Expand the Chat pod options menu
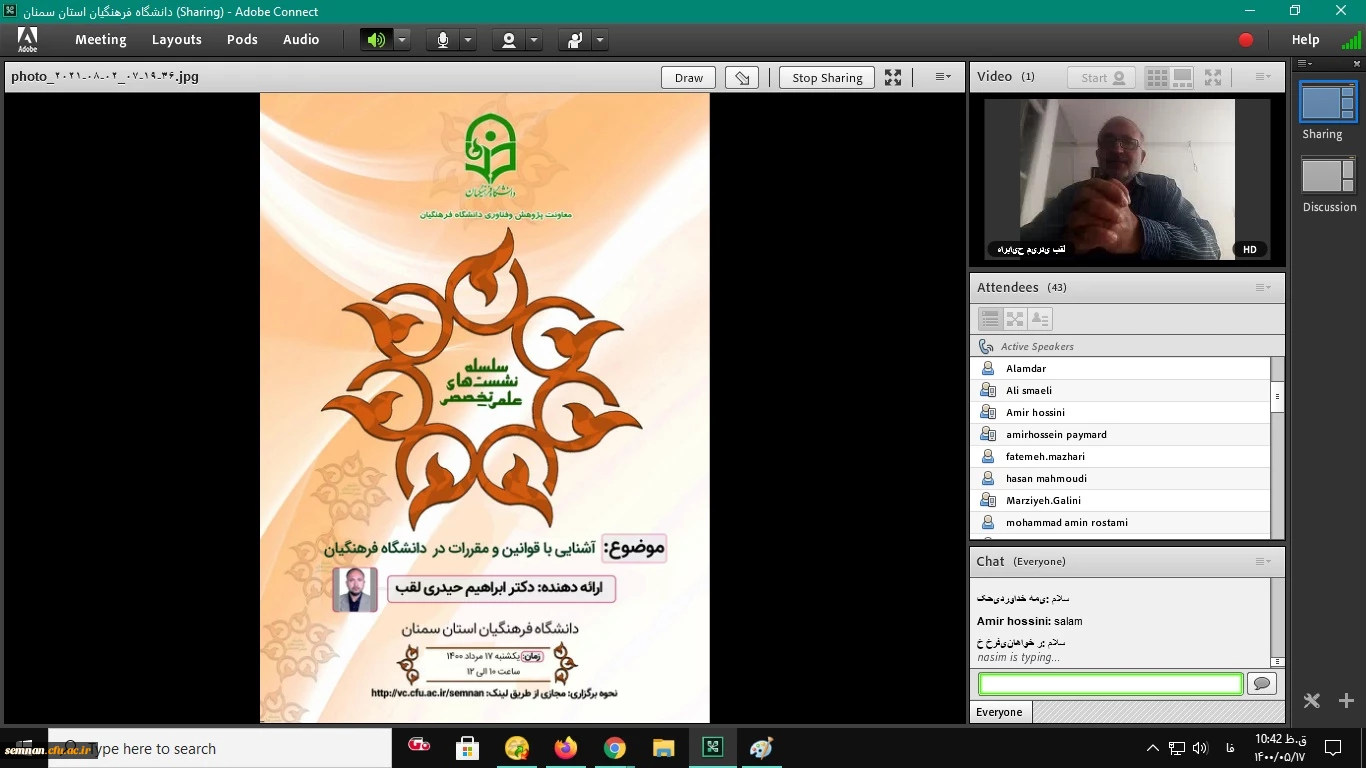The image size is (1366, 768). pos(1263,562)
